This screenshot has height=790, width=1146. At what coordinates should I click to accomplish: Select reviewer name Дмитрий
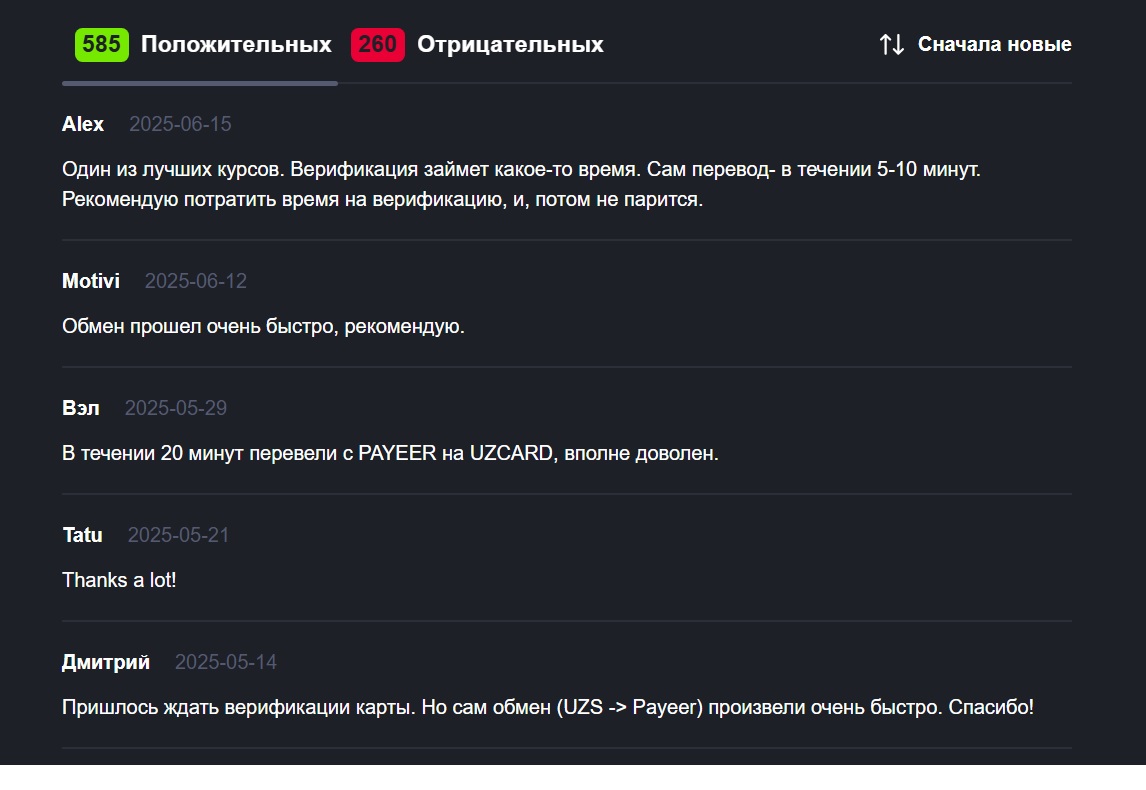click(106, 662)
